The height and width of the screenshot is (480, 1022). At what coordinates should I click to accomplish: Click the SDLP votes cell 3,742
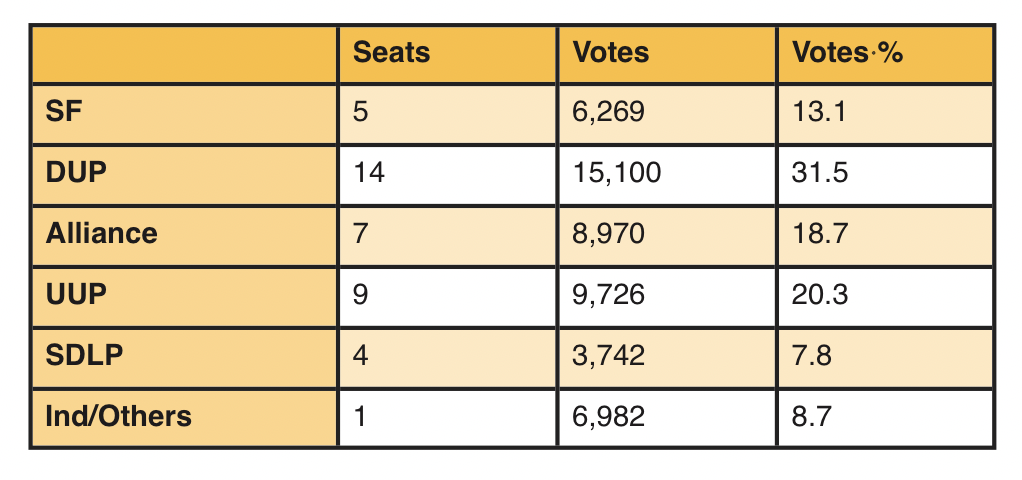coord(609,355)
